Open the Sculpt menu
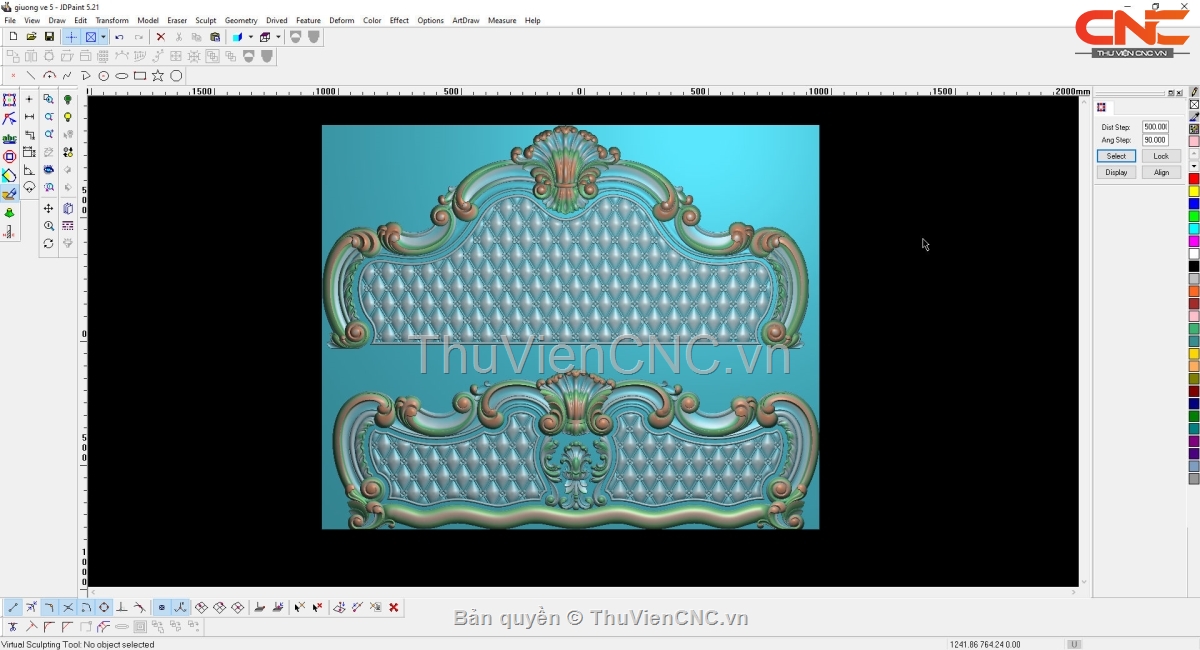Viewport: 1200px width, 650px height. click(x=205, y=20)
